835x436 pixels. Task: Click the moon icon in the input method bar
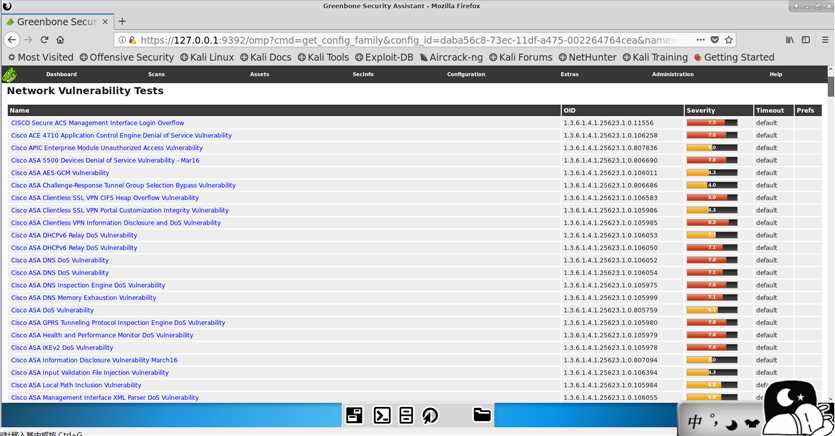(x=732, y=424)
